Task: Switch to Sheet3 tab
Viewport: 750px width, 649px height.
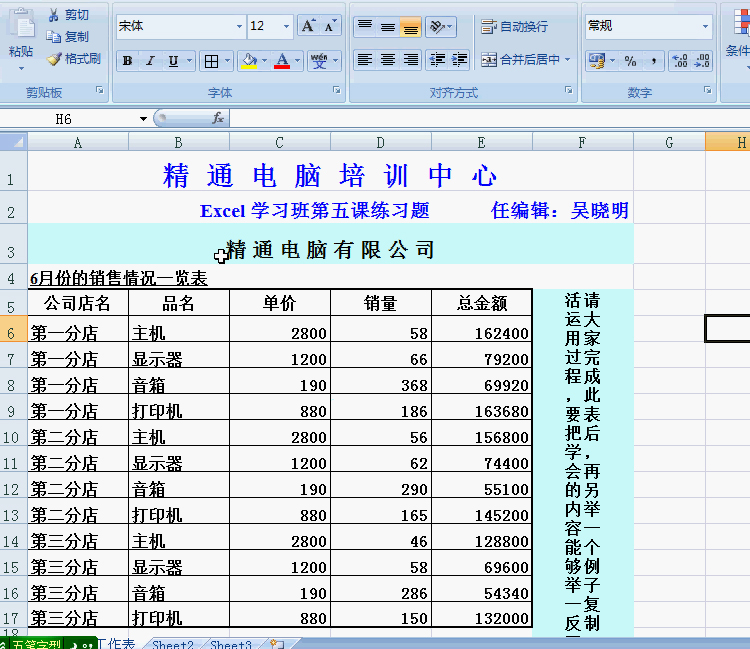Action: pyautogui.click(x=231, y=644)
